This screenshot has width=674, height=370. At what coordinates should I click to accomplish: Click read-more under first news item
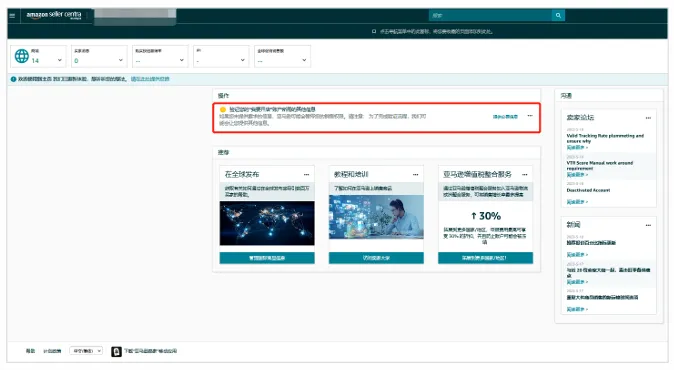(577, 255)
